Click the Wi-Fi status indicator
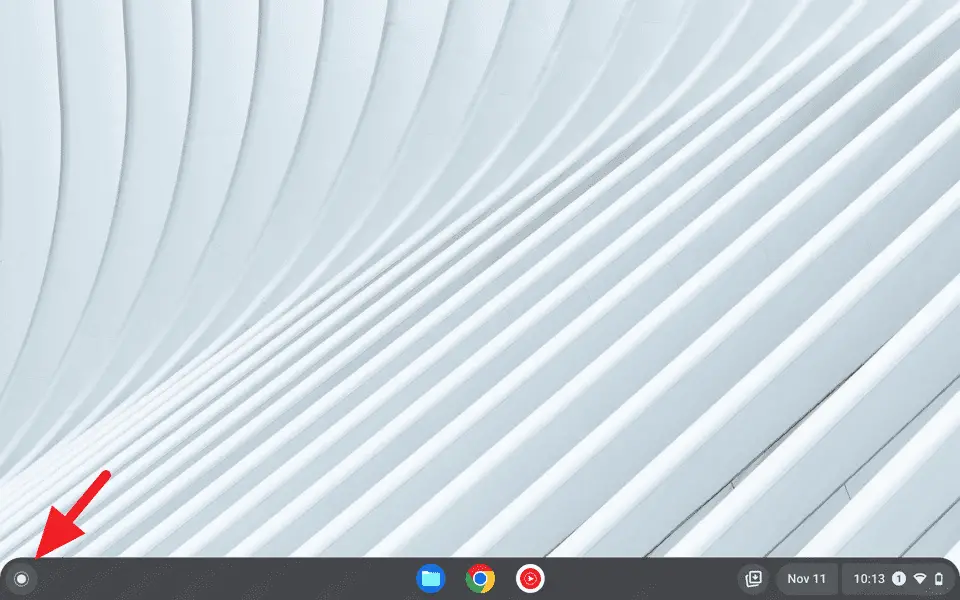 [918, 579]
